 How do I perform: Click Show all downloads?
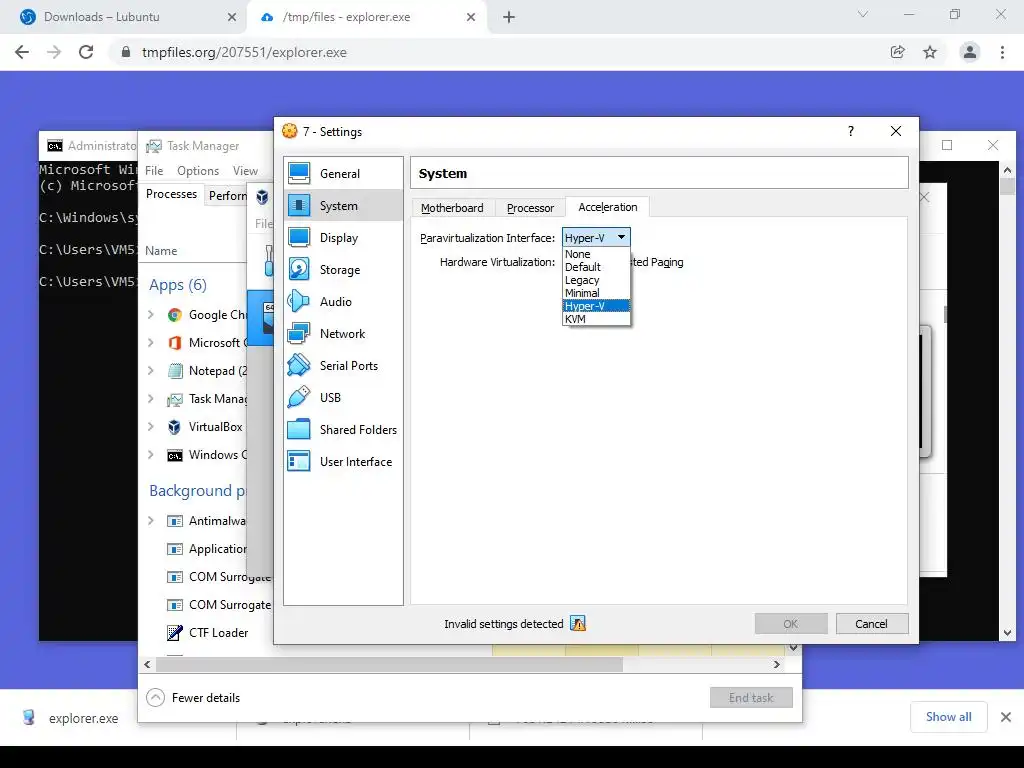point(948,717)
